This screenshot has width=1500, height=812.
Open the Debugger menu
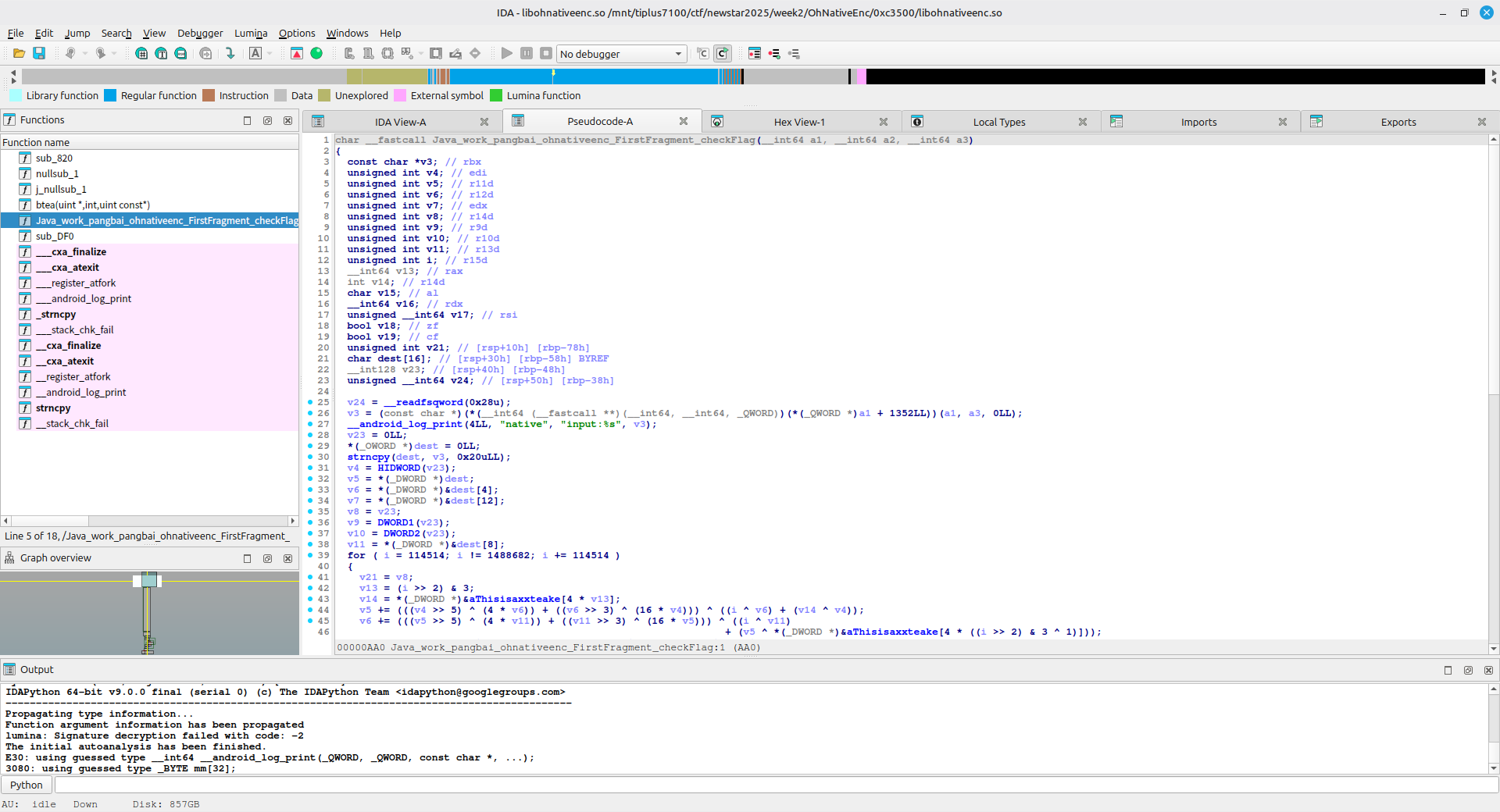(200, 33)
